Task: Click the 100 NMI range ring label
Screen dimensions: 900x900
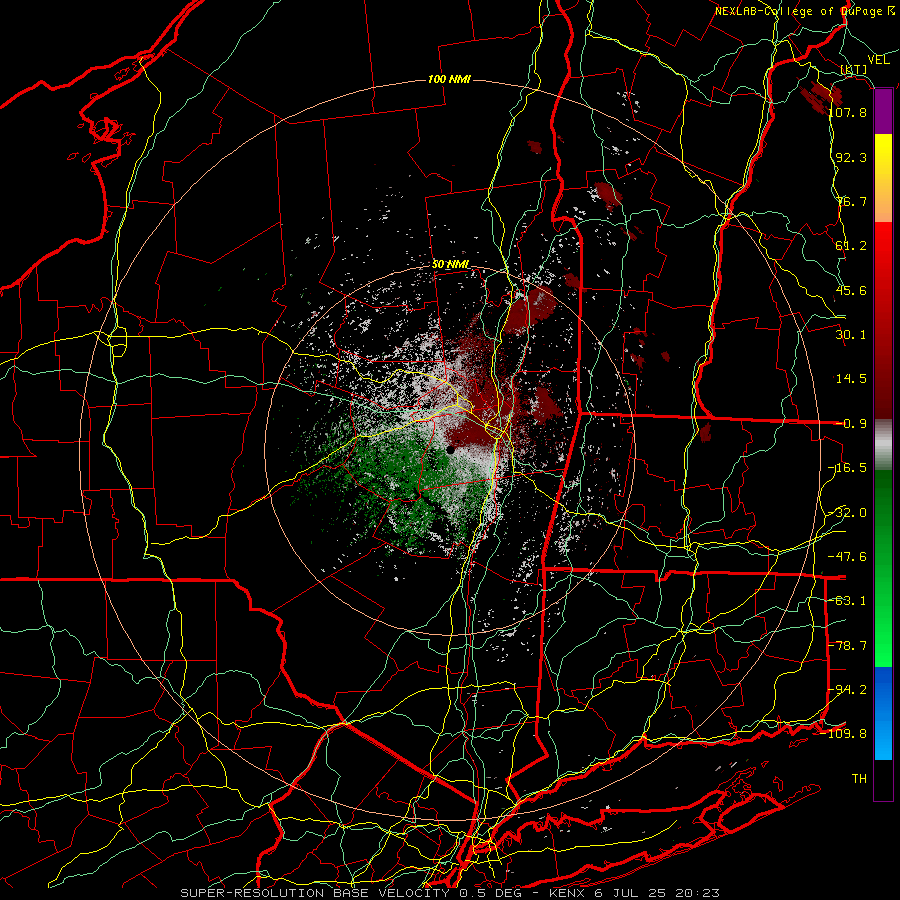Action: point(449,79)
